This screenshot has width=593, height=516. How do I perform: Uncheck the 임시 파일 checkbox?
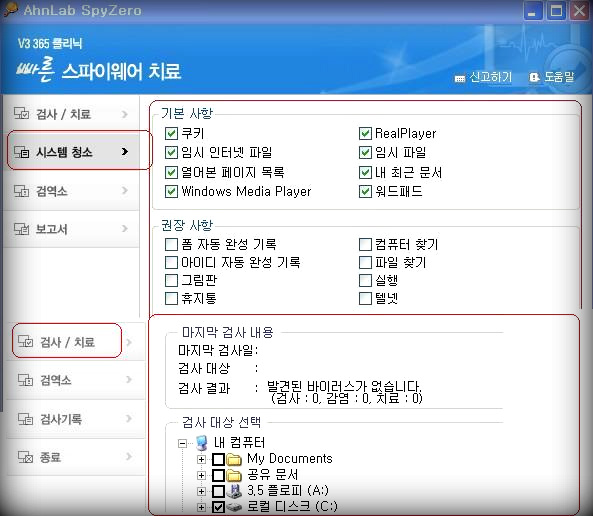(365, 152)
